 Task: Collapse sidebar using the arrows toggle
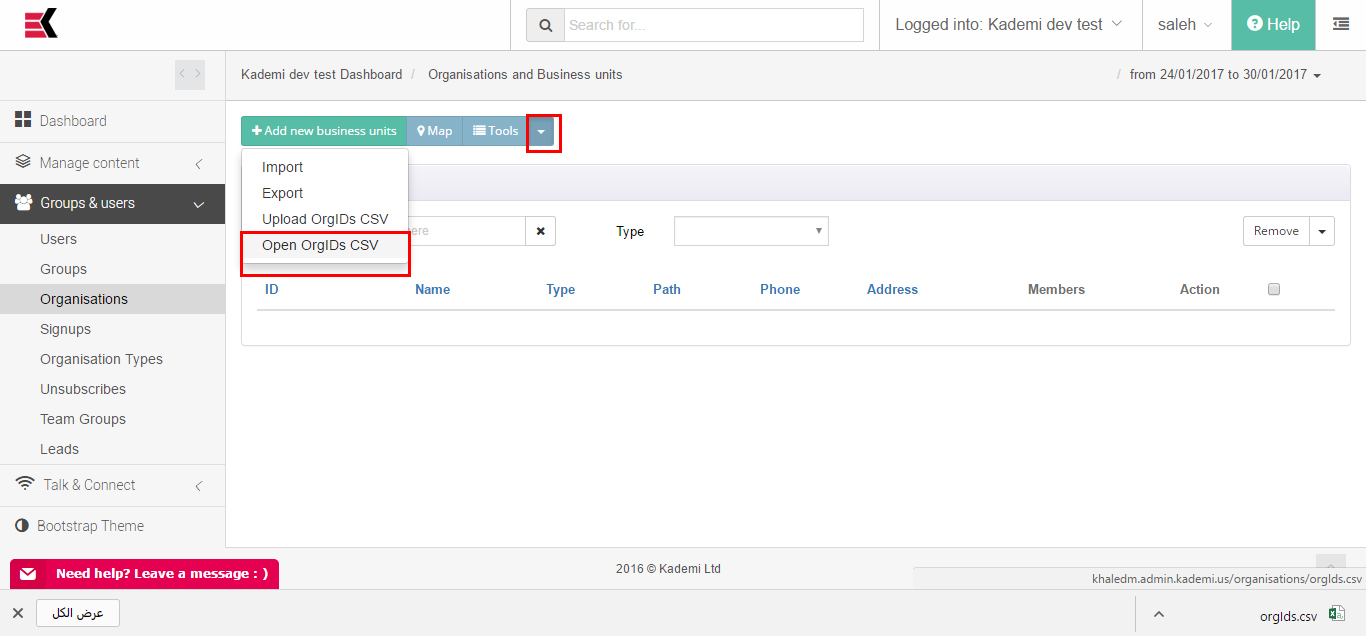tap(190, 74)
